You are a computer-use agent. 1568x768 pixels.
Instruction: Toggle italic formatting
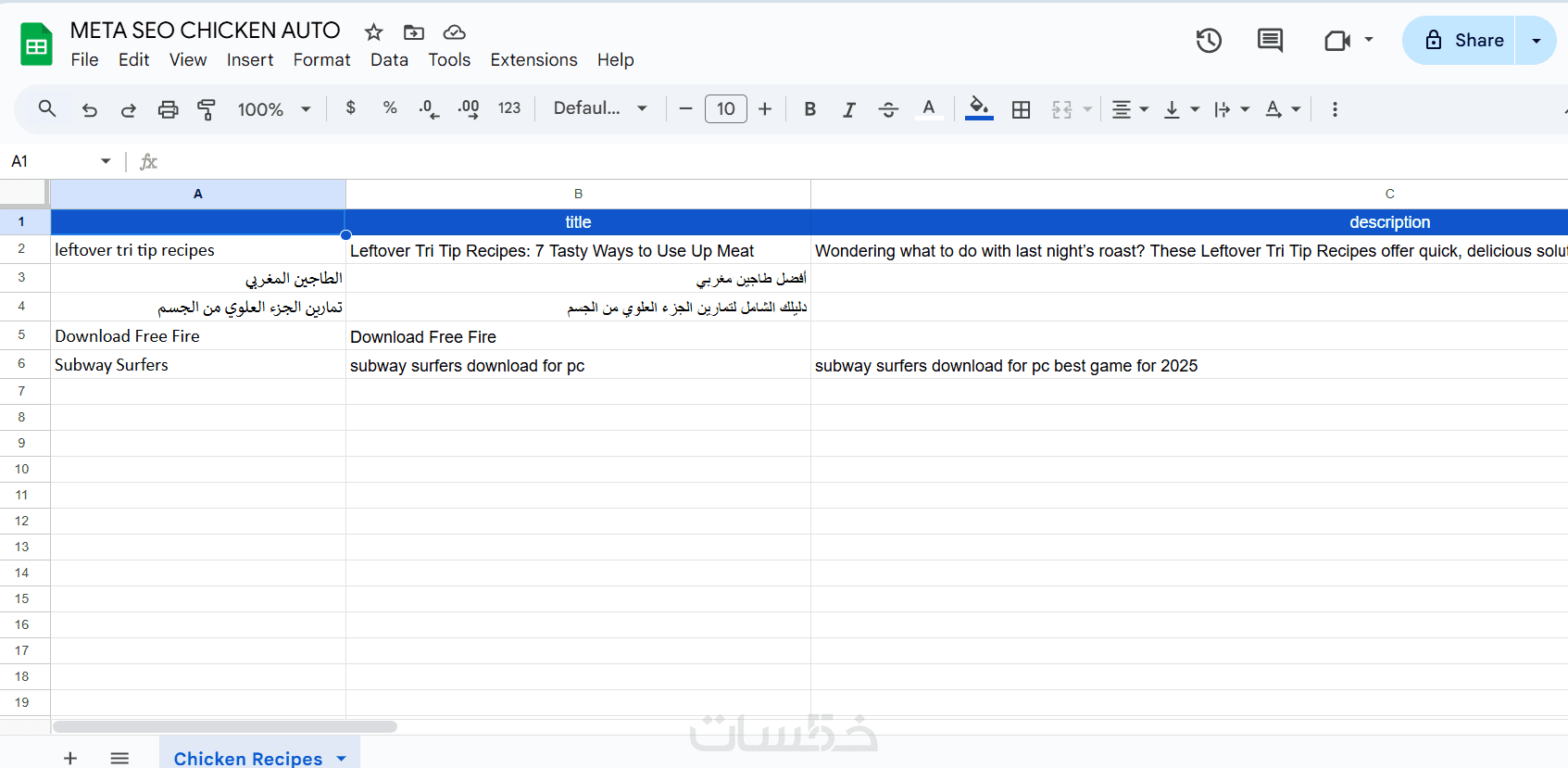849,109
